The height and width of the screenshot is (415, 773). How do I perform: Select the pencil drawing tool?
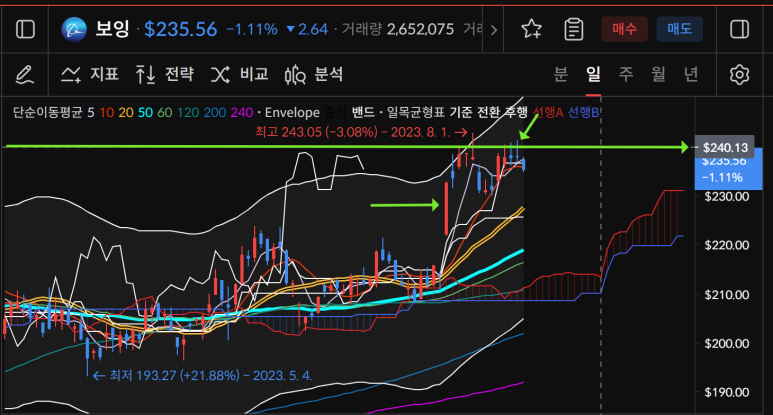(25, 74)
